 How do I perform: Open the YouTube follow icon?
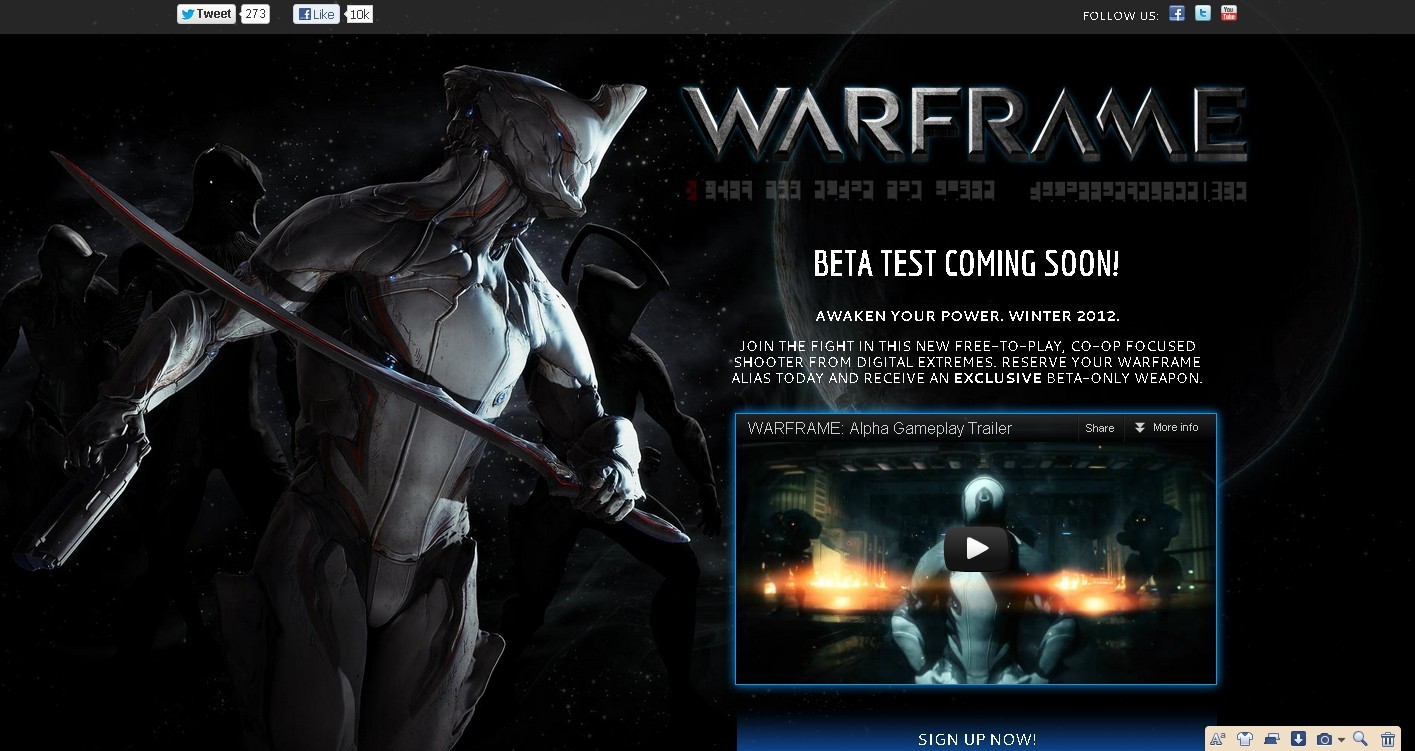coord(1229,14)
